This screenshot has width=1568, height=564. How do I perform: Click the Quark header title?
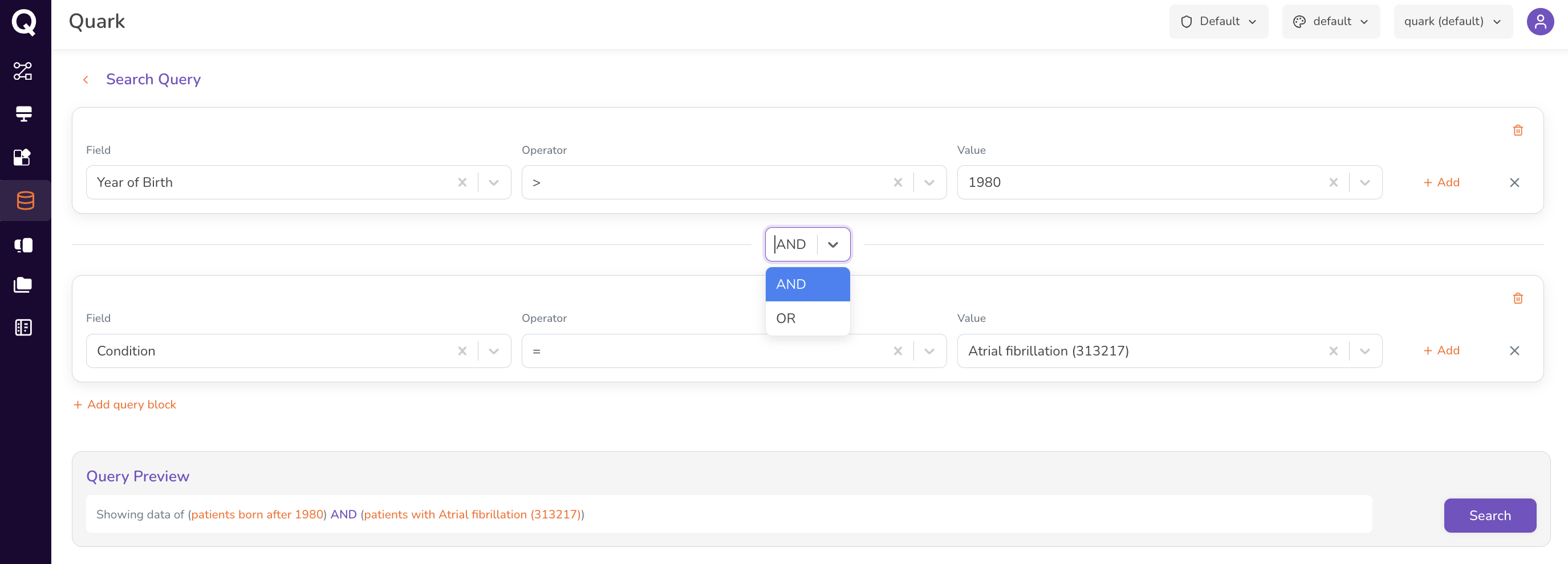point(97,22)
